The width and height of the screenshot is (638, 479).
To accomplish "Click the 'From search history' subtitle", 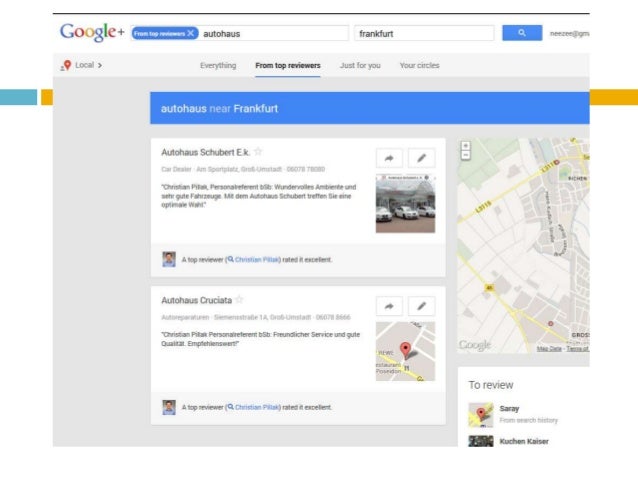I will click(x=529, y=420).
